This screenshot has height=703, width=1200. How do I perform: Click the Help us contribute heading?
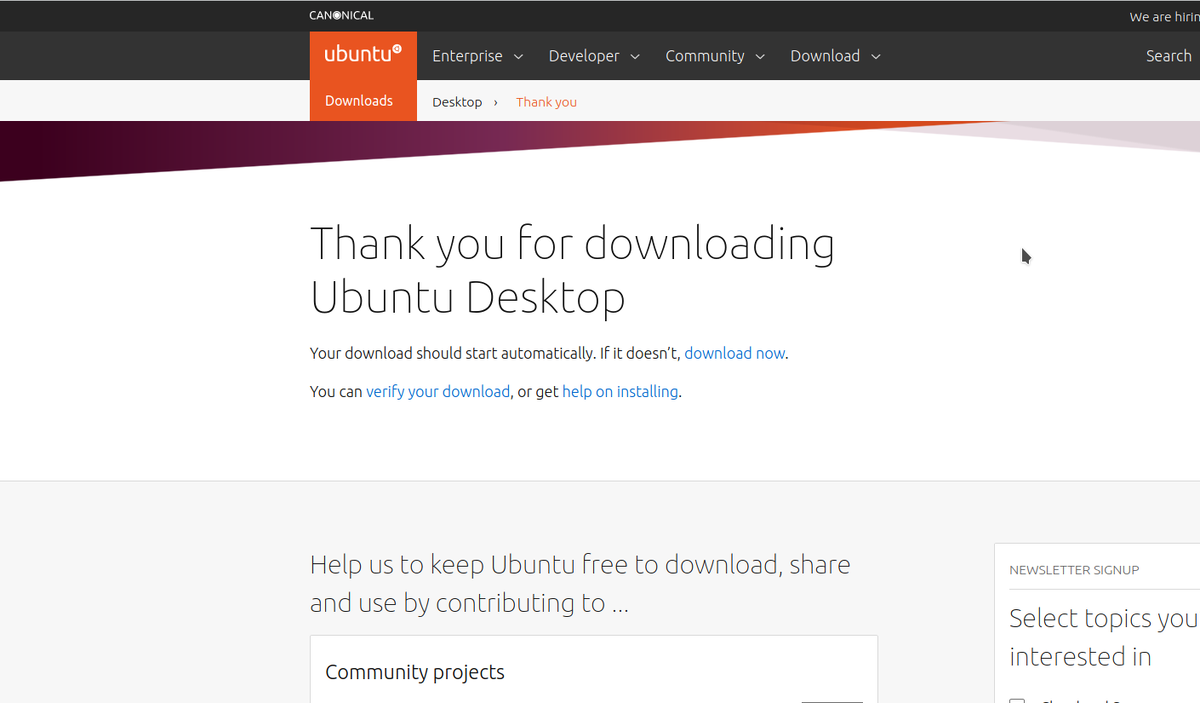pos(580,583)
